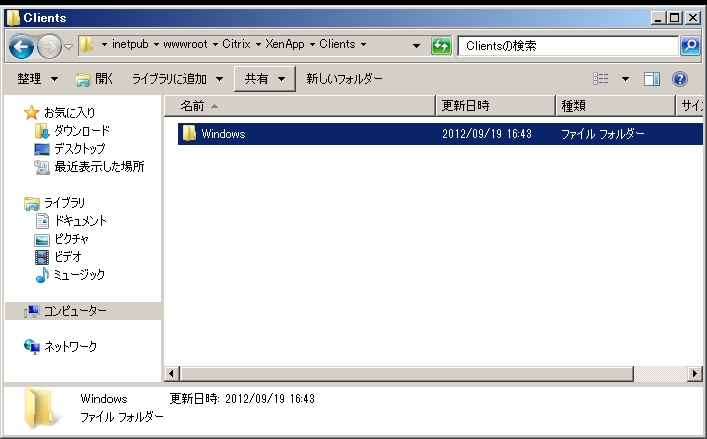
Task: Click 新しいフォルダー button
Action: click(x=344, y=78)
